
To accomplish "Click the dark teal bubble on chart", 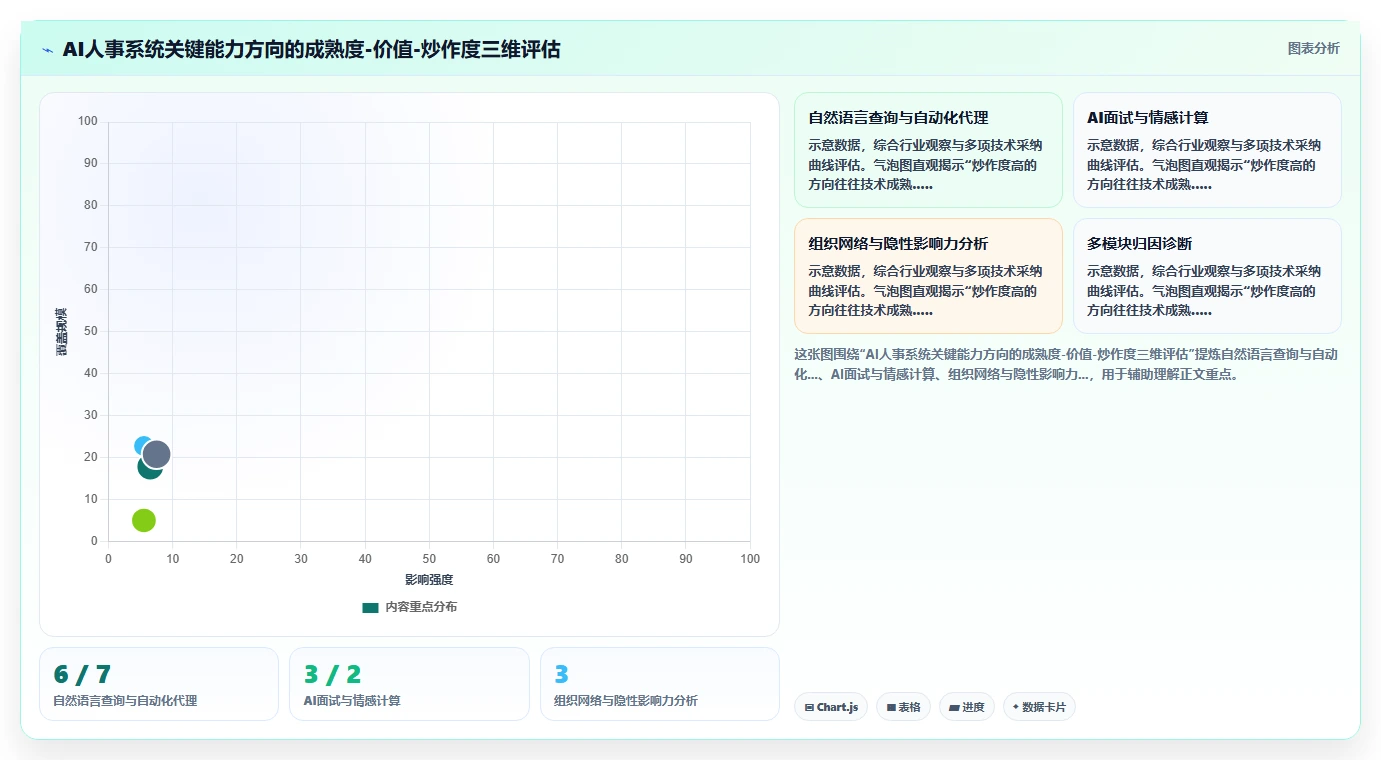I will (x=148, y=469).
